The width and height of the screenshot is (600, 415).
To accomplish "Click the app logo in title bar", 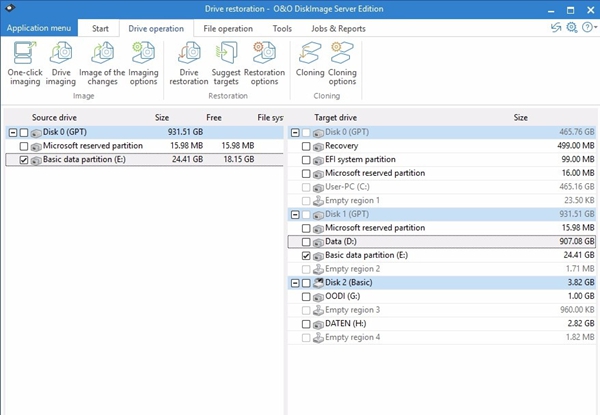I will point(10,8).
